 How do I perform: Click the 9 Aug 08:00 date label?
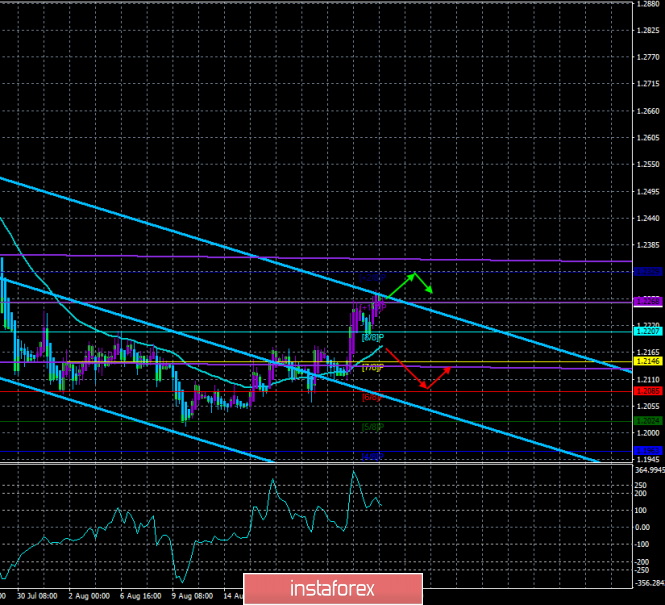tap(193, 596)
